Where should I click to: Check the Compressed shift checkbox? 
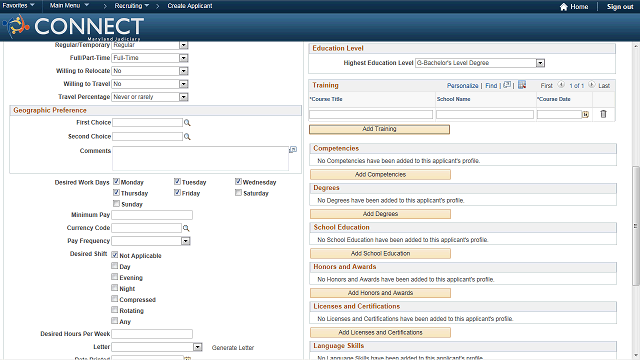pos(115,299)
